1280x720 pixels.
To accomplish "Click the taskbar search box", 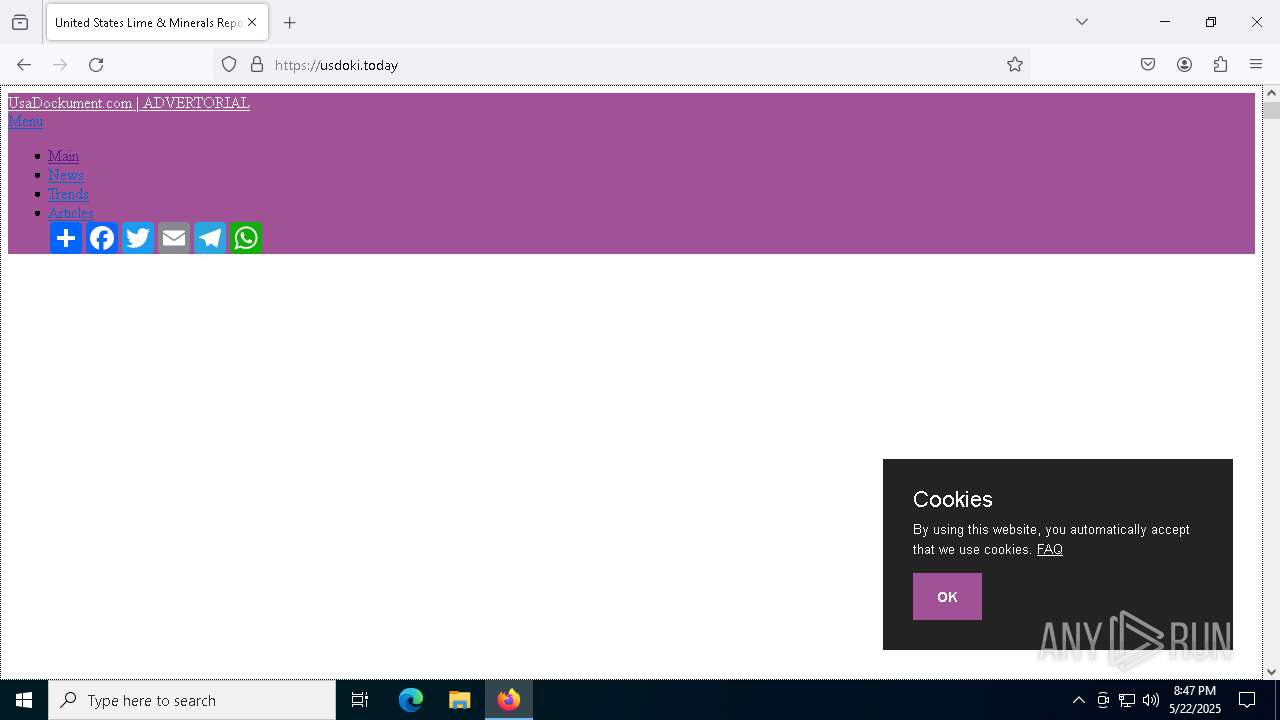I will point(192,700).
